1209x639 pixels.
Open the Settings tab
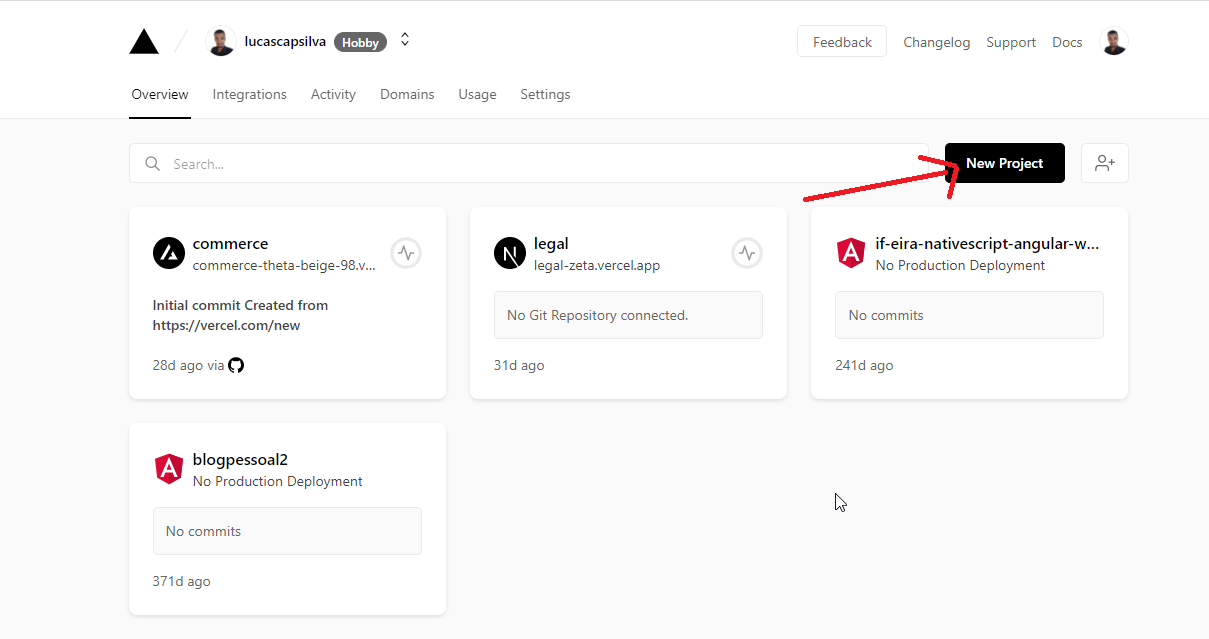(545, 94)
